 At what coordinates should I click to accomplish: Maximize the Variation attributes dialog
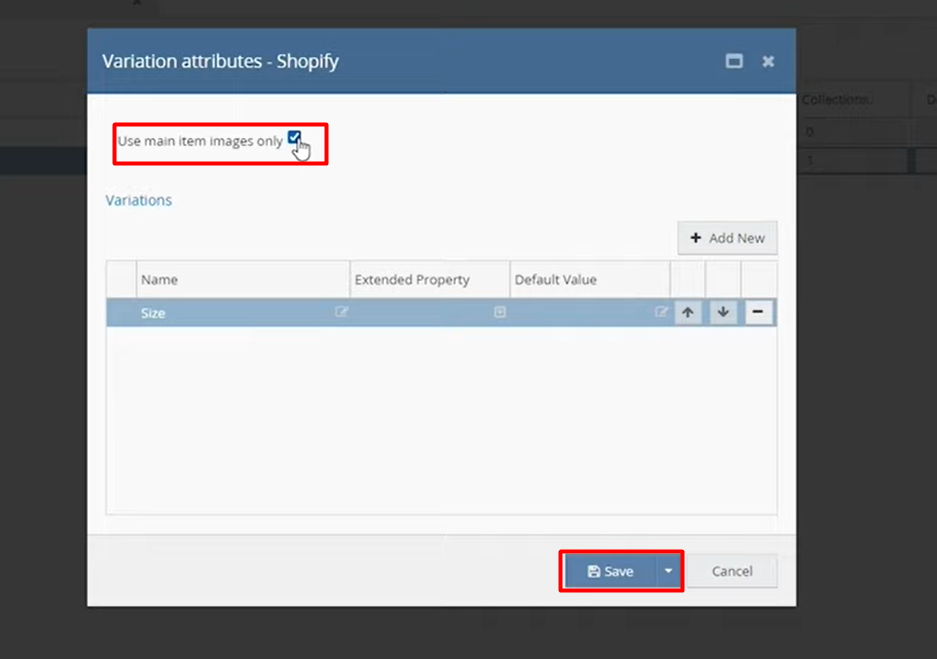pos(734,61)
